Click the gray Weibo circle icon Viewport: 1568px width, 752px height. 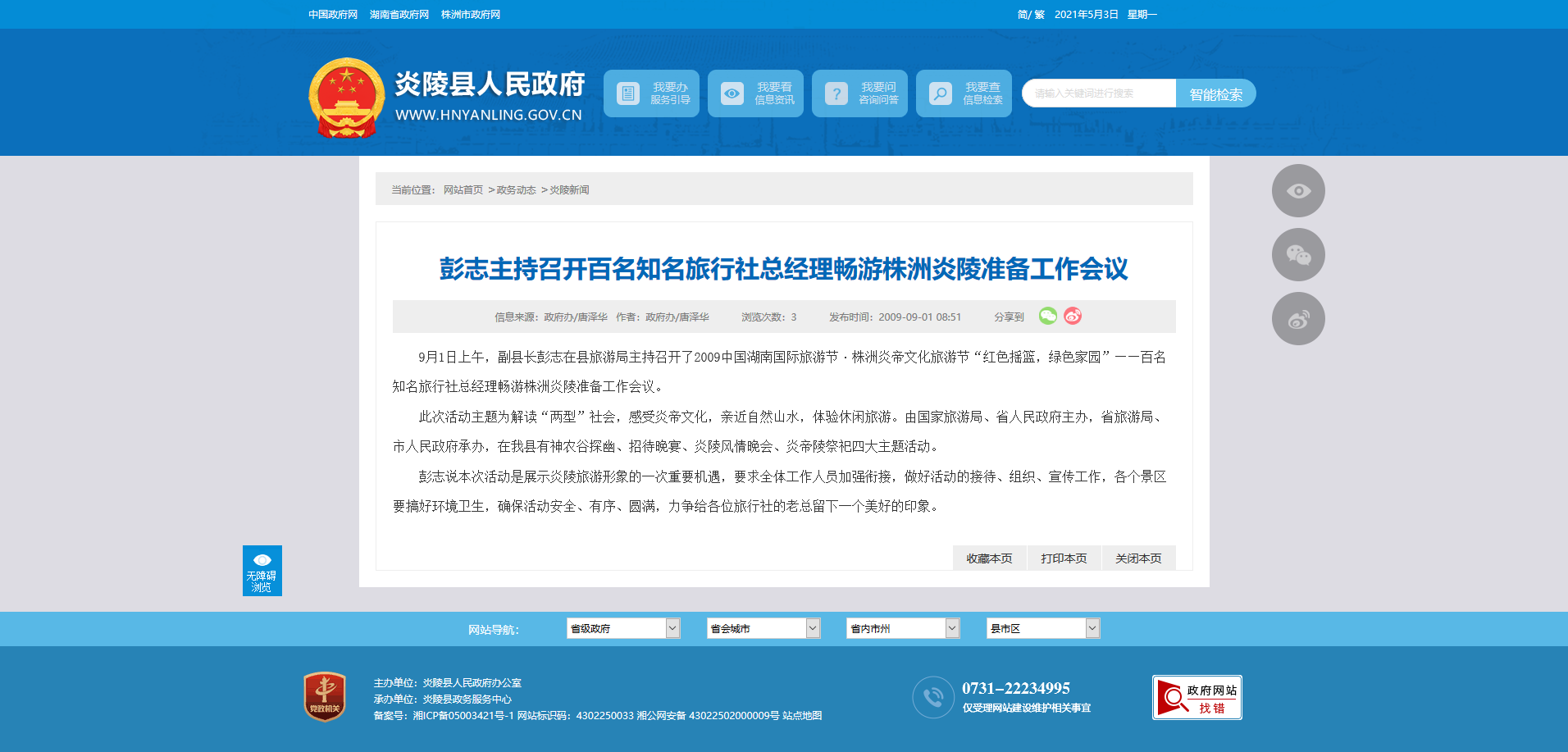point(1297,319)
